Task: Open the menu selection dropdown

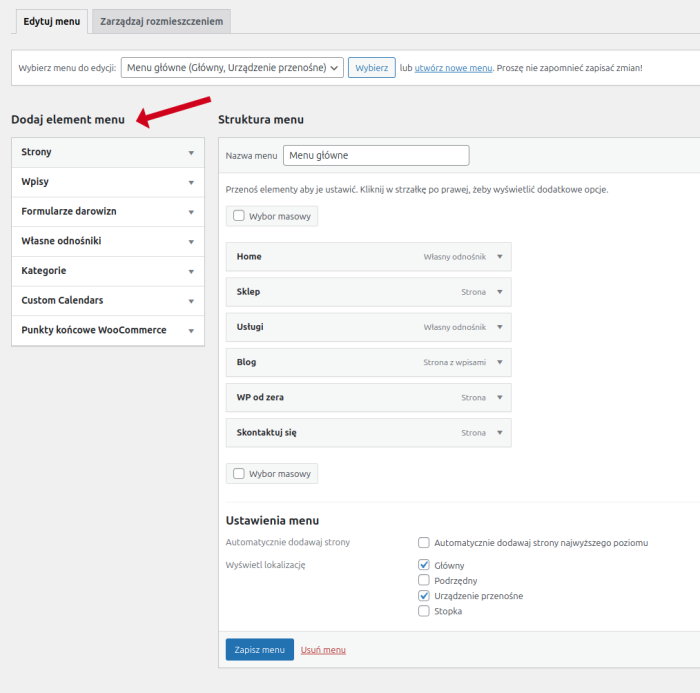Action: (232, 68)
